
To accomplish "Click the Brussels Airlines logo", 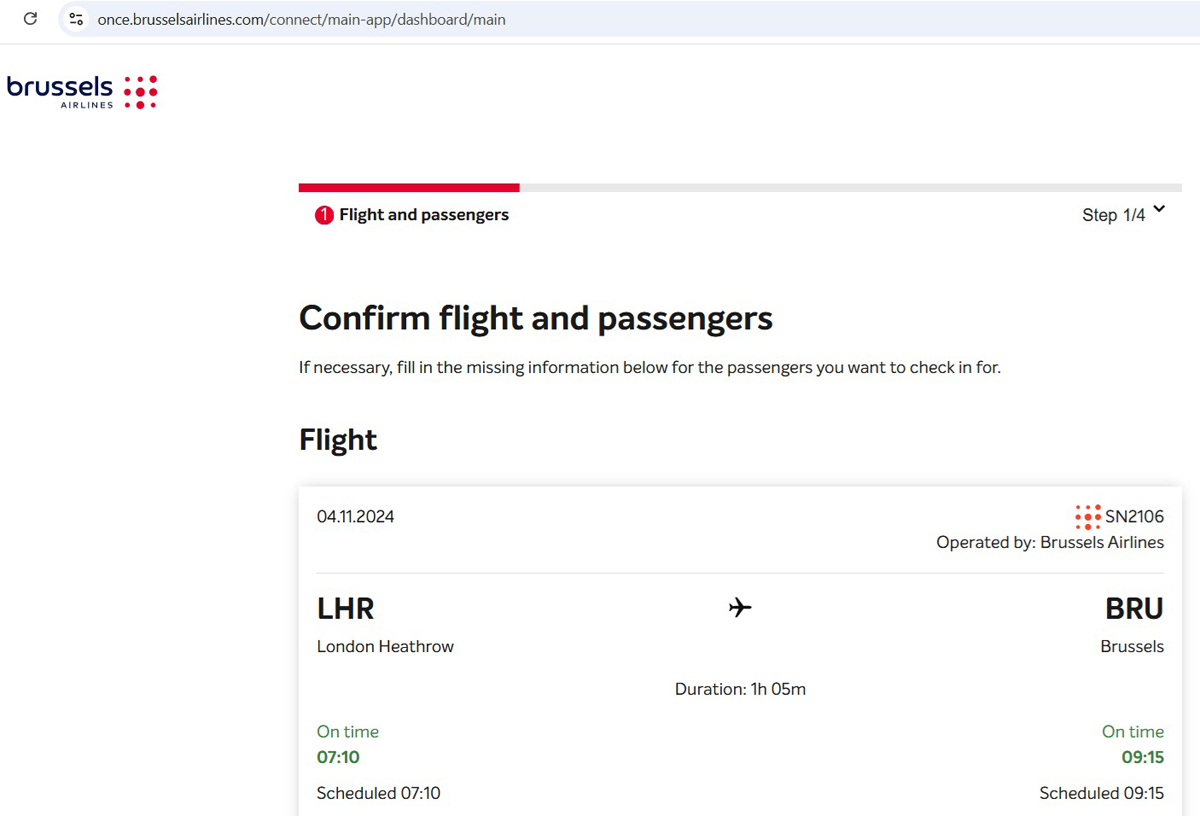I will click(82, 91).
